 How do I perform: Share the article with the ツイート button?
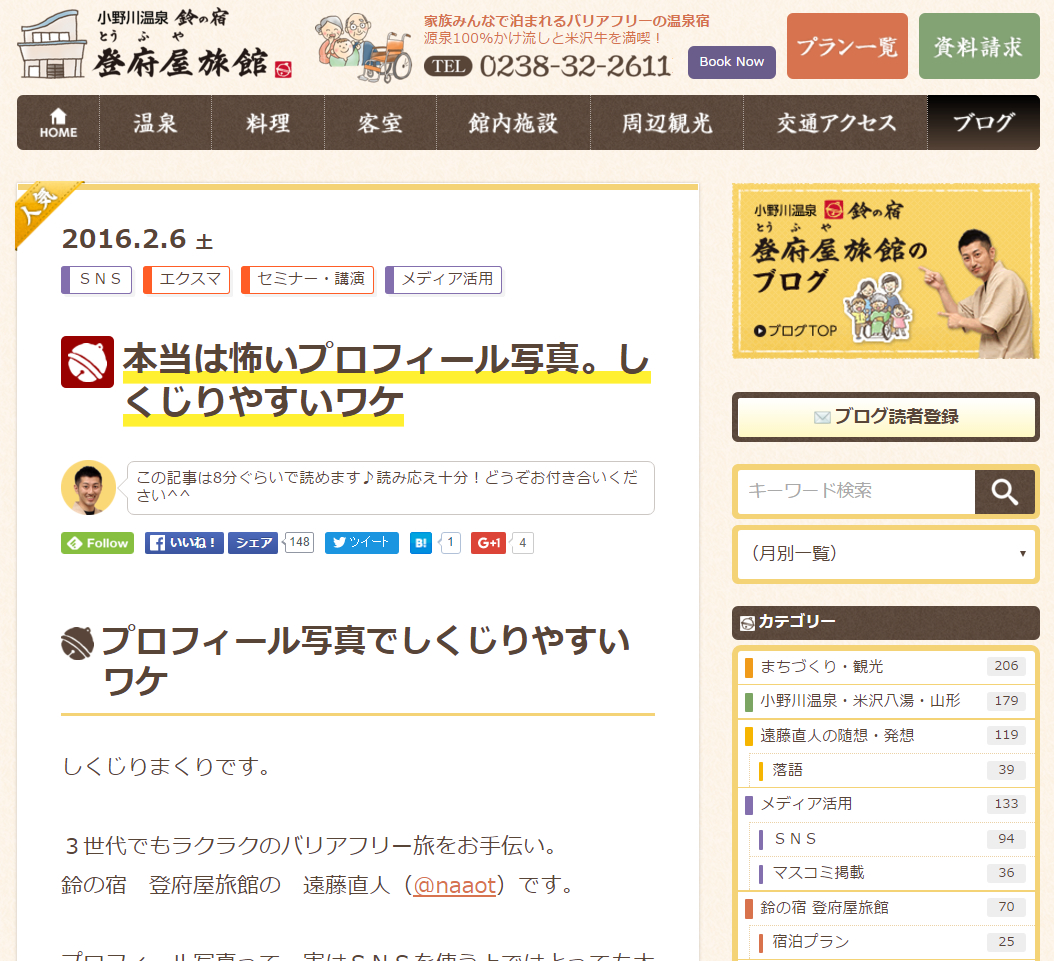click(360, 543)
